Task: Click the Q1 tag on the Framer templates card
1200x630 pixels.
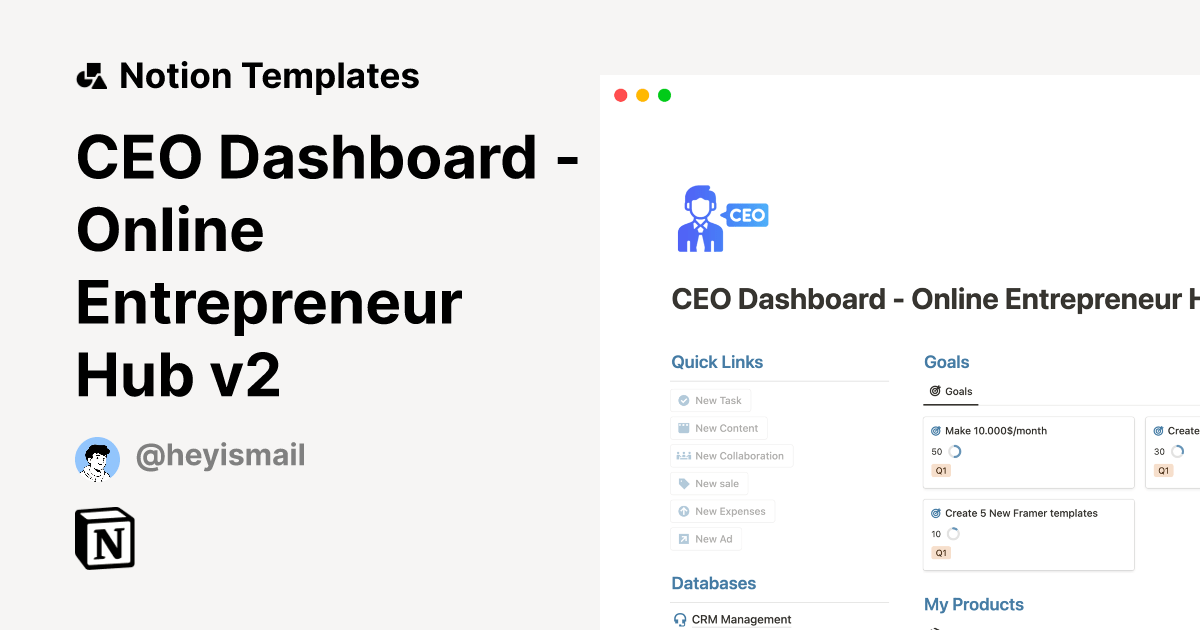Action: point(941,553)
